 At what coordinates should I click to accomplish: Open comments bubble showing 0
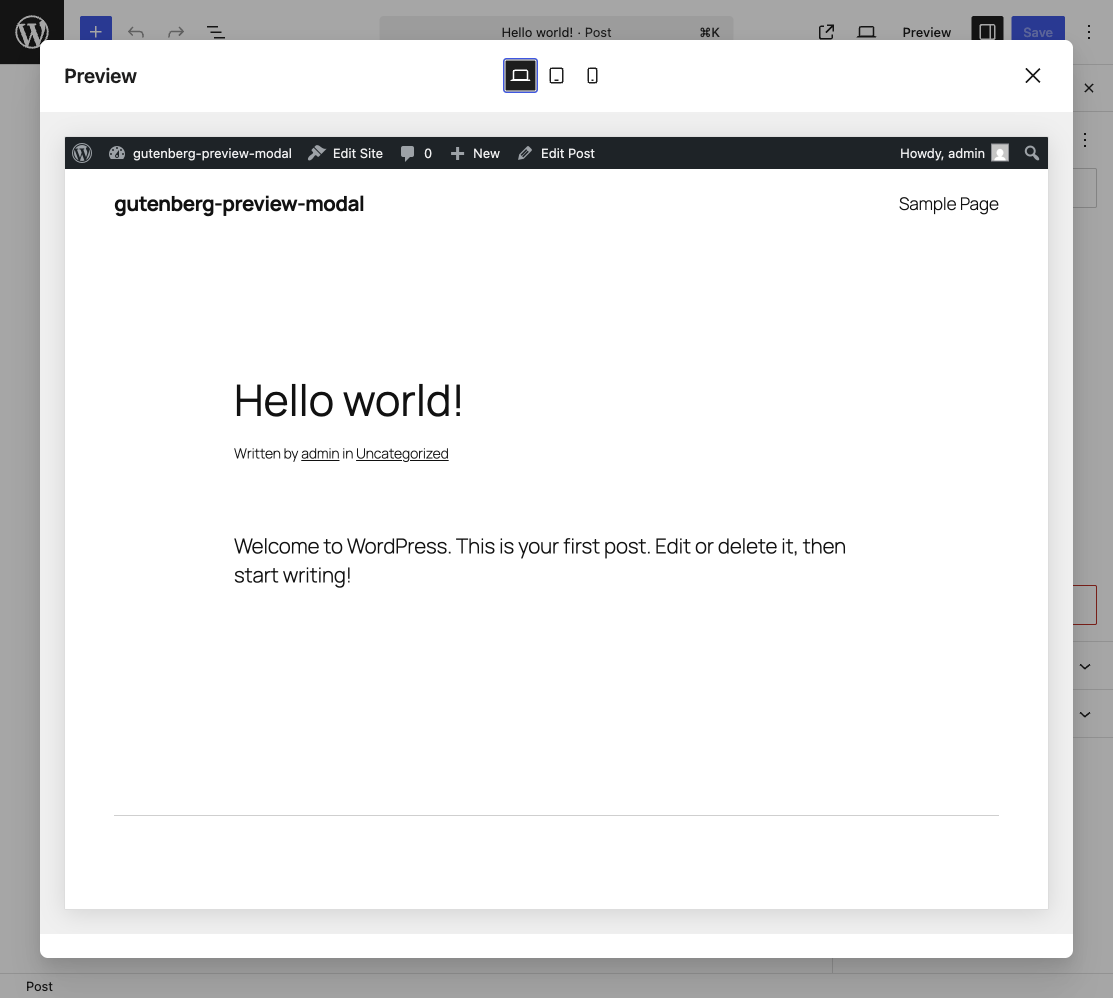coord(416,153)
